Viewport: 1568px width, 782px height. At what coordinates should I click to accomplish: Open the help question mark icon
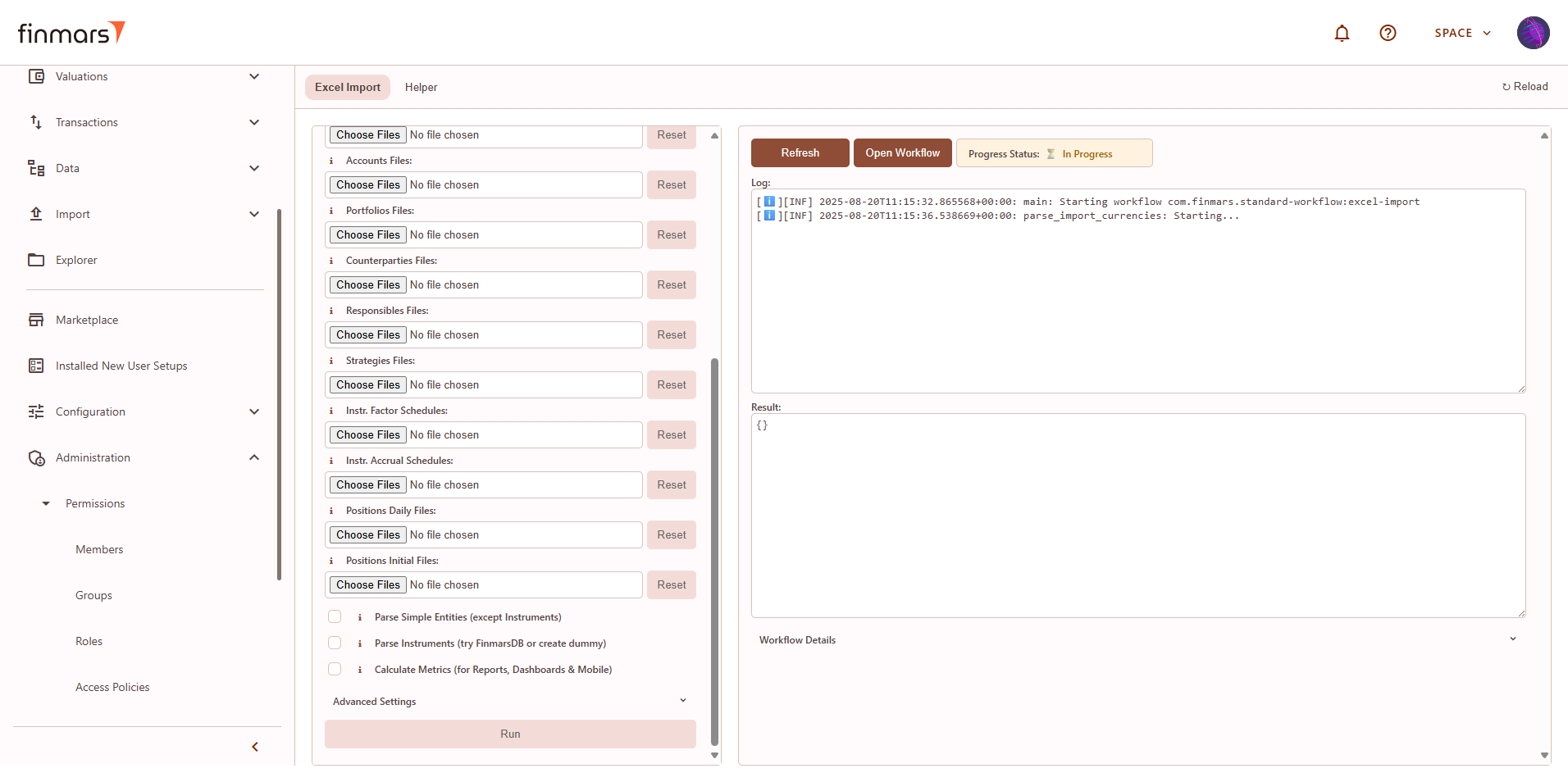tap(1388, 33)
